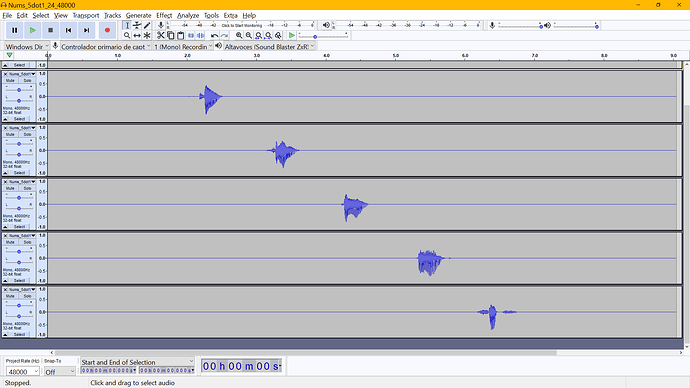690x388 pixels.
Task: Mute the track with audio near 4.4 seconds
Action: 10,188
